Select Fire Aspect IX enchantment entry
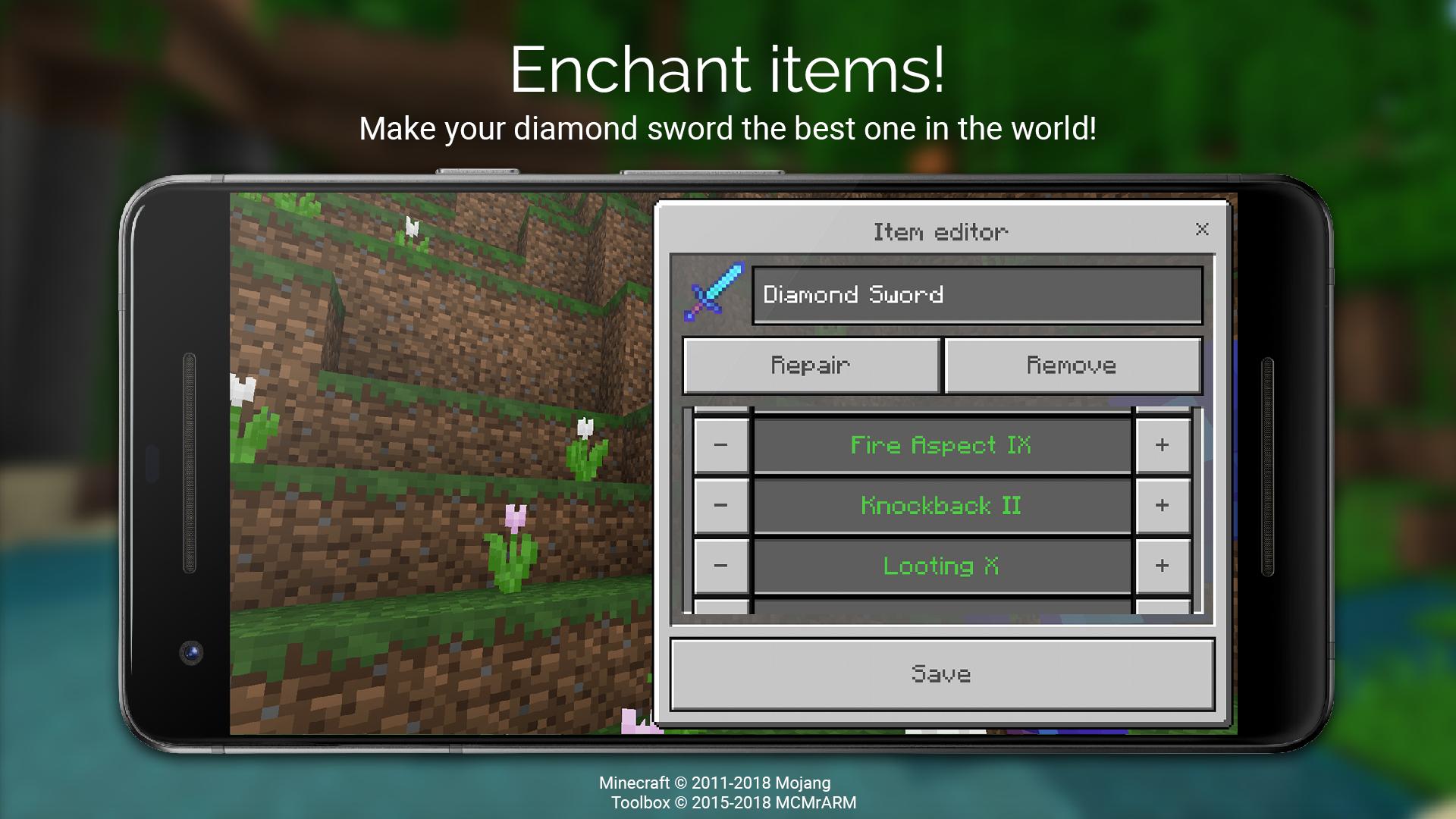Screen dimensions: 1456x819 tap(939, 445)
